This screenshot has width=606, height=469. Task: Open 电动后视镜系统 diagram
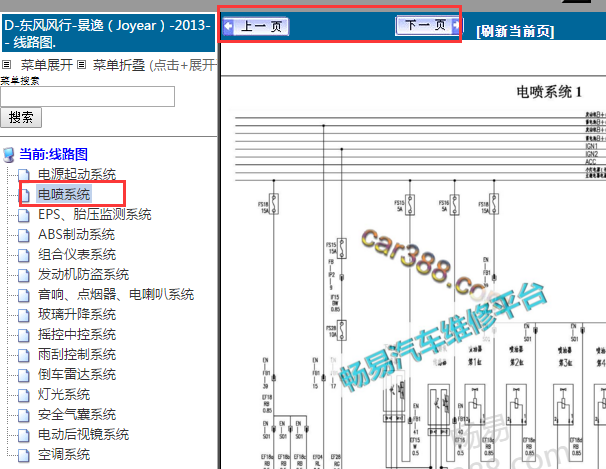pyautogui.click(x=83, y=434)
